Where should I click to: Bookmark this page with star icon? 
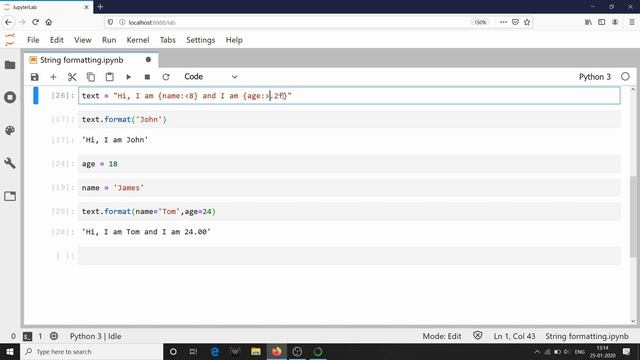coord(527,22)
